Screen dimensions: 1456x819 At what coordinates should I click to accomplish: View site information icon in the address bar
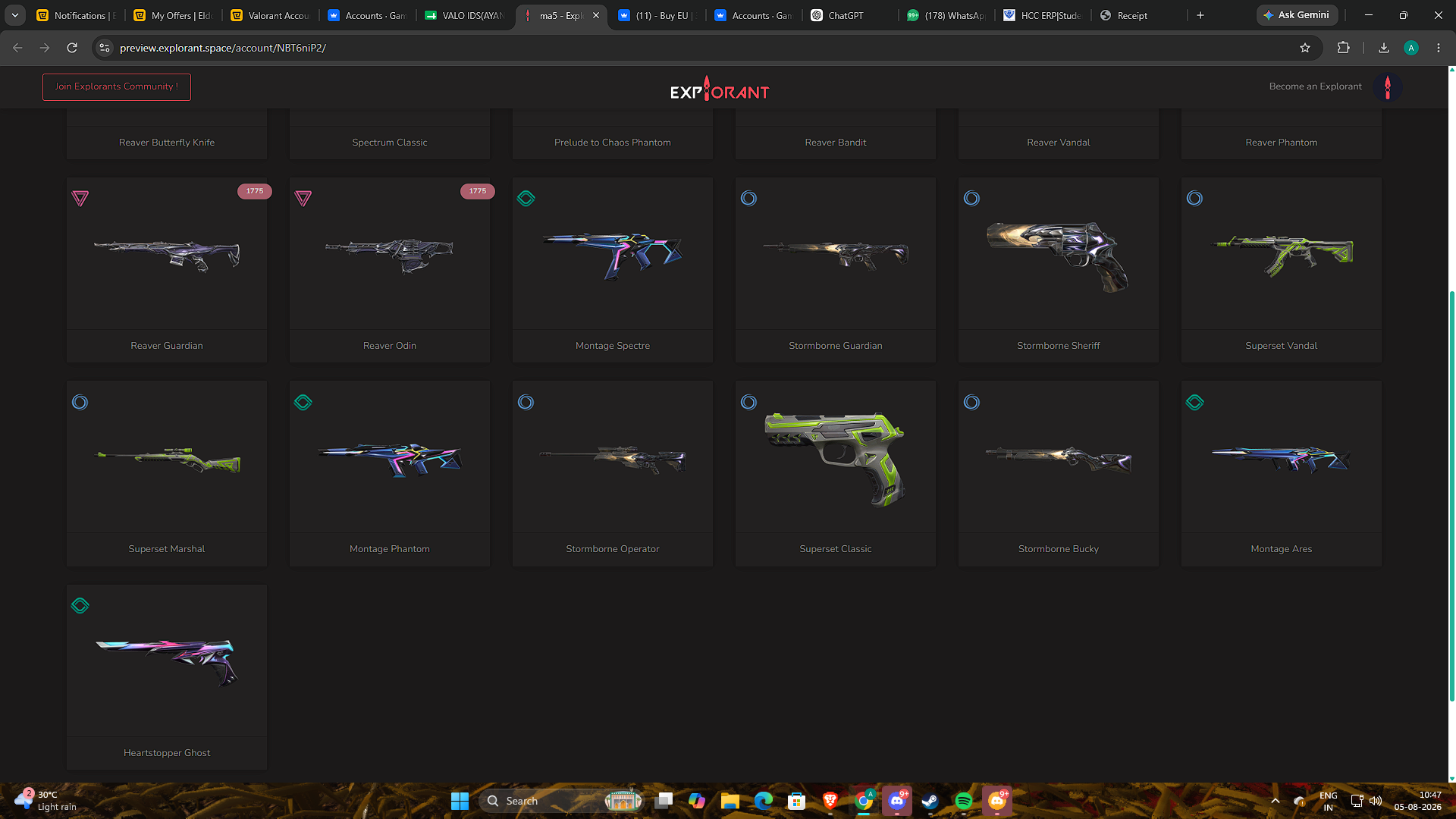(x=105, y=48)
